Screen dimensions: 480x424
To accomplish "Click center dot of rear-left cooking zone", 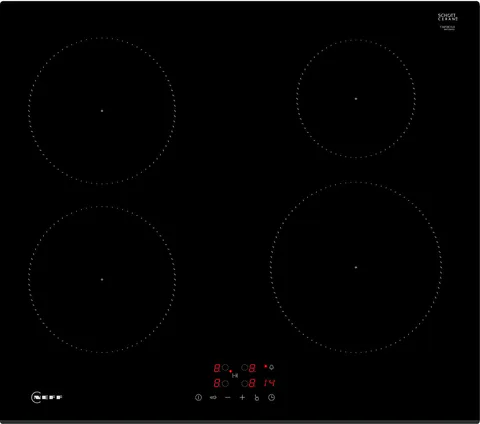I will tap(102, 111).
